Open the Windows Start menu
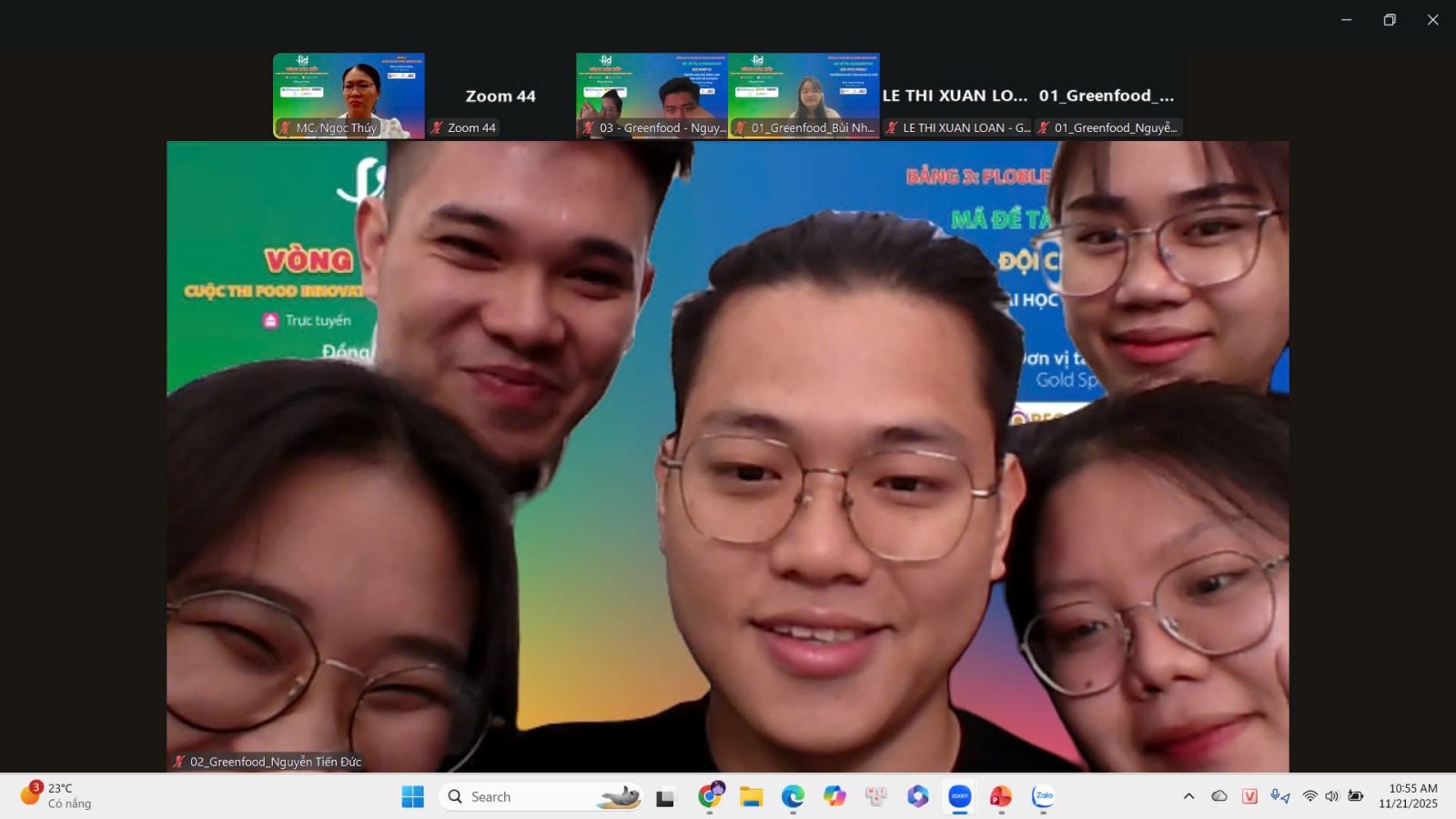This screenshot has height=819, width=1456. (x=412, y=797)
